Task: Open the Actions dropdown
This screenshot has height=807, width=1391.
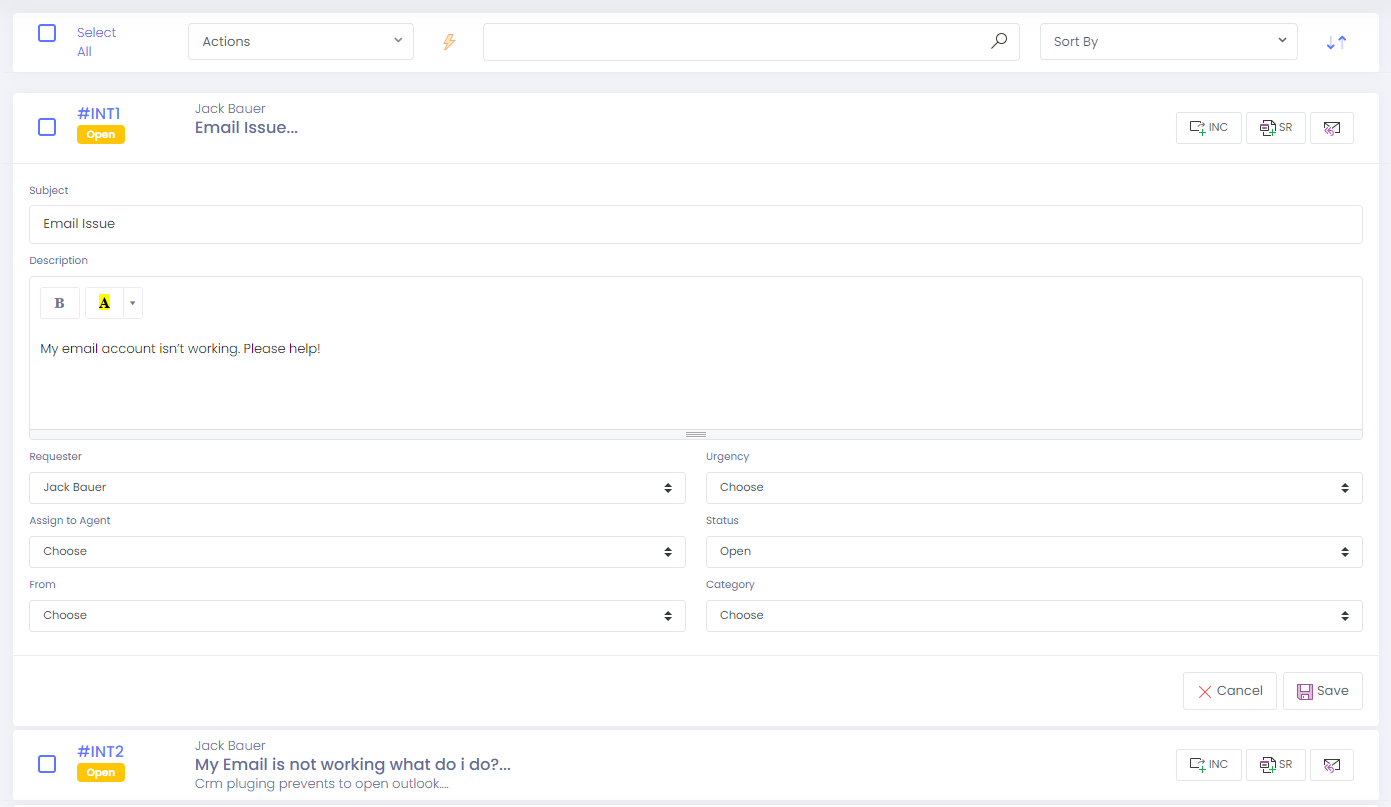Action: (x=300, y=42)
